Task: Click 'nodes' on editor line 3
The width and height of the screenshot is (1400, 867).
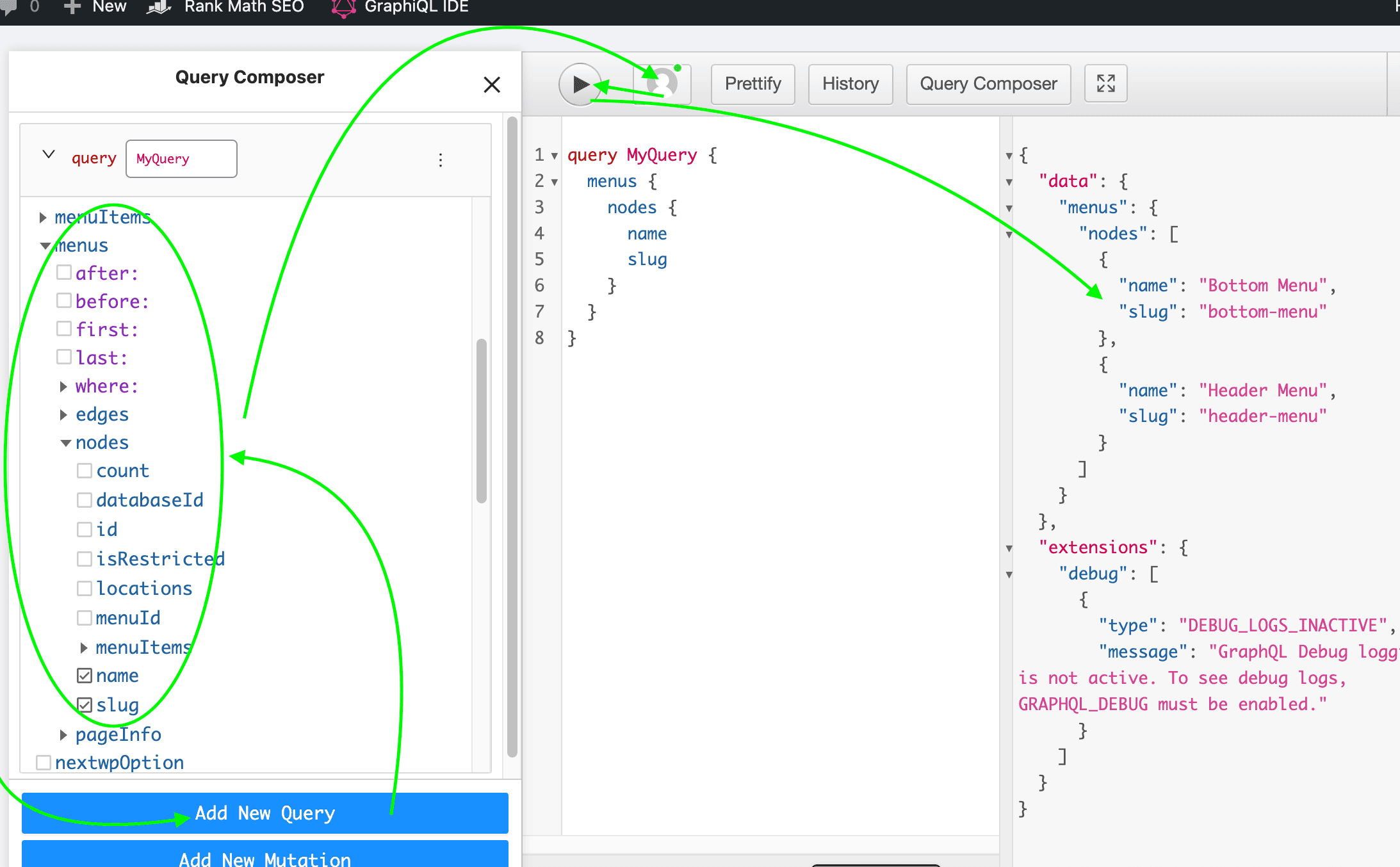Action: [x=632, y=207]
